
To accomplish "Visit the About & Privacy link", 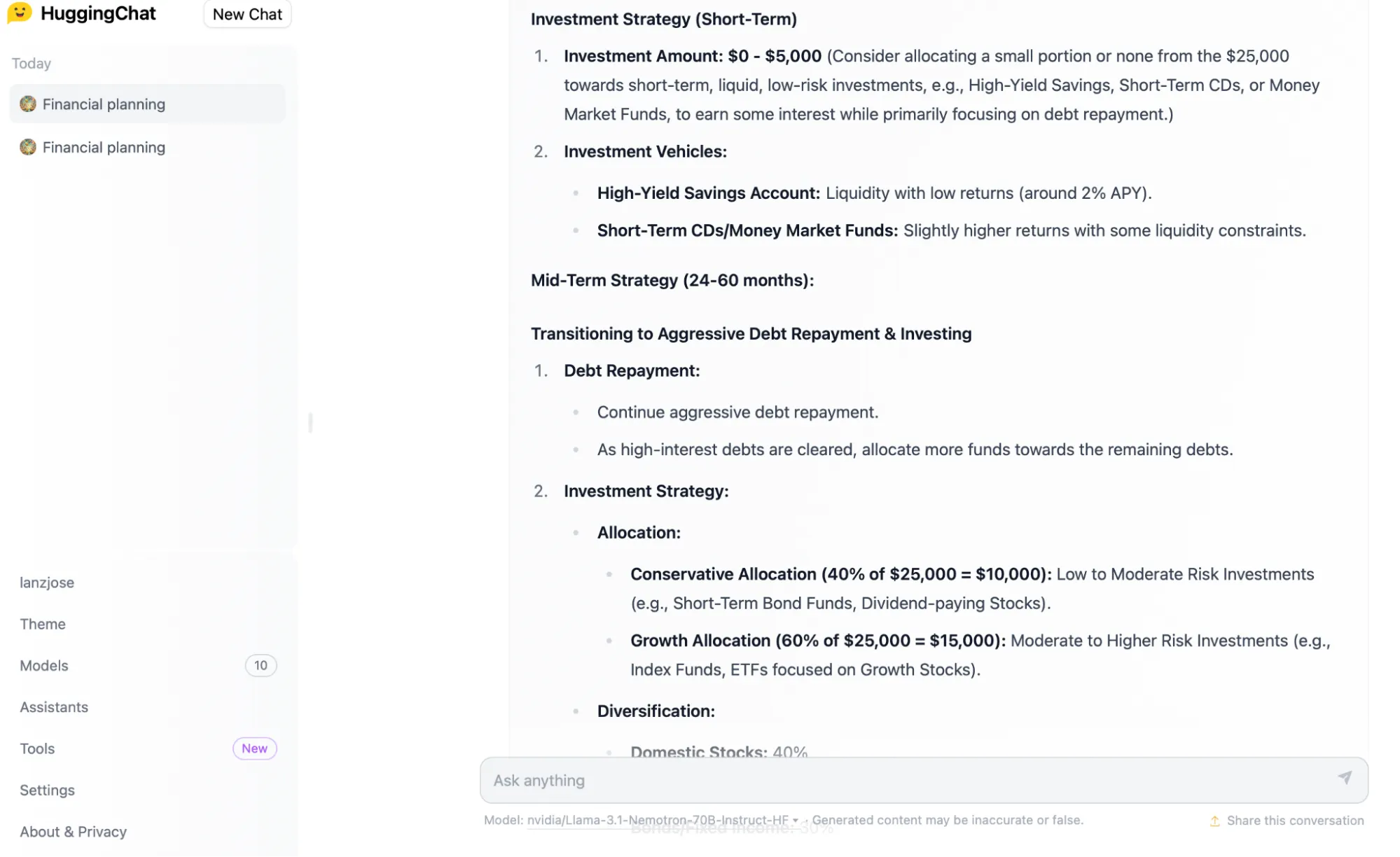I will coord(73,832).
